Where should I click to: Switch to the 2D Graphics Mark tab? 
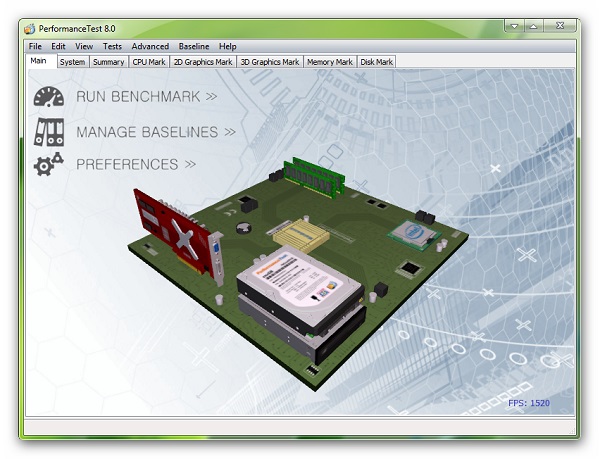203,62
